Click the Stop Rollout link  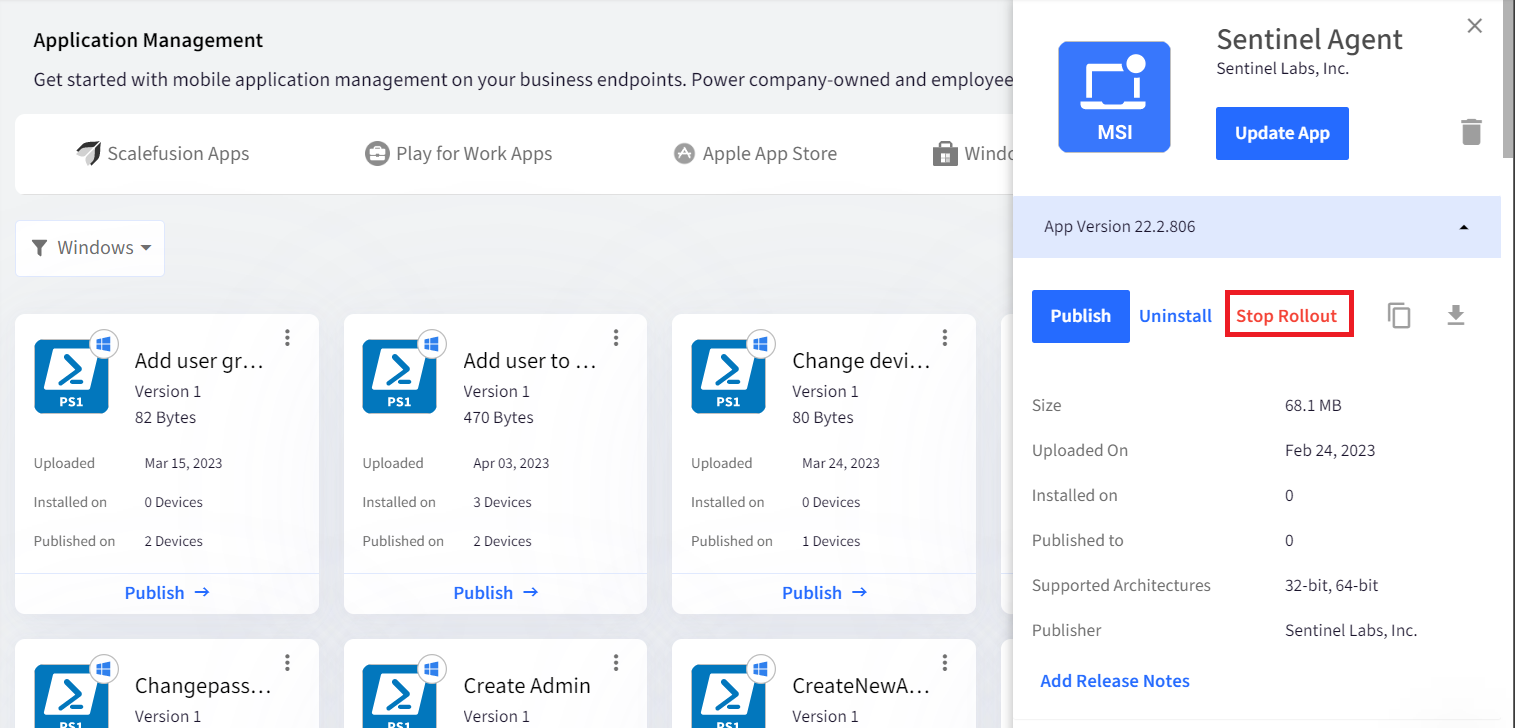click(x=1288, y=315)
